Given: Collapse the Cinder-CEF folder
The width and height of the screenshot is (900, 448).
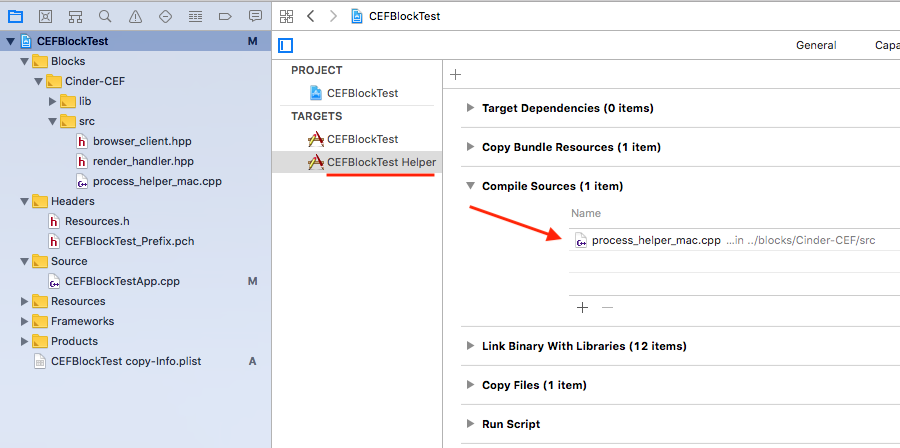Looking at the screenshot, I should point(38,81).
